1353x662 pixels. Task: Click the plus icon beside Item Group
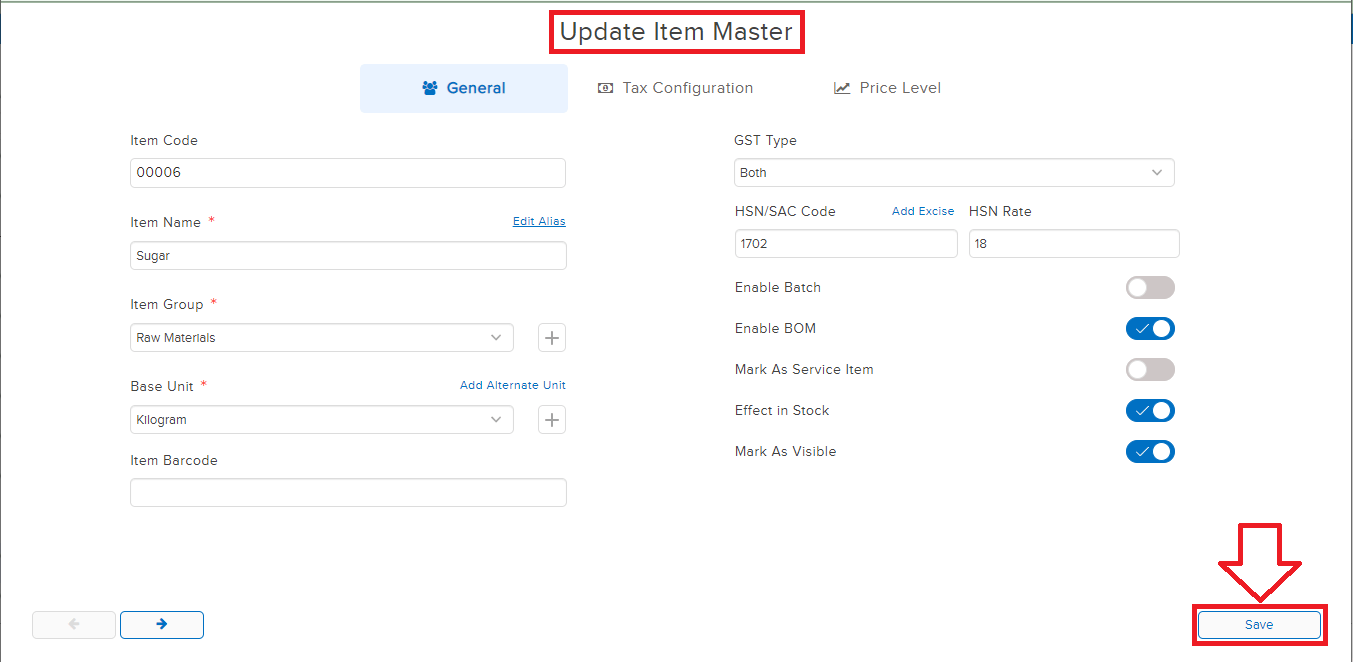point(552,338)
